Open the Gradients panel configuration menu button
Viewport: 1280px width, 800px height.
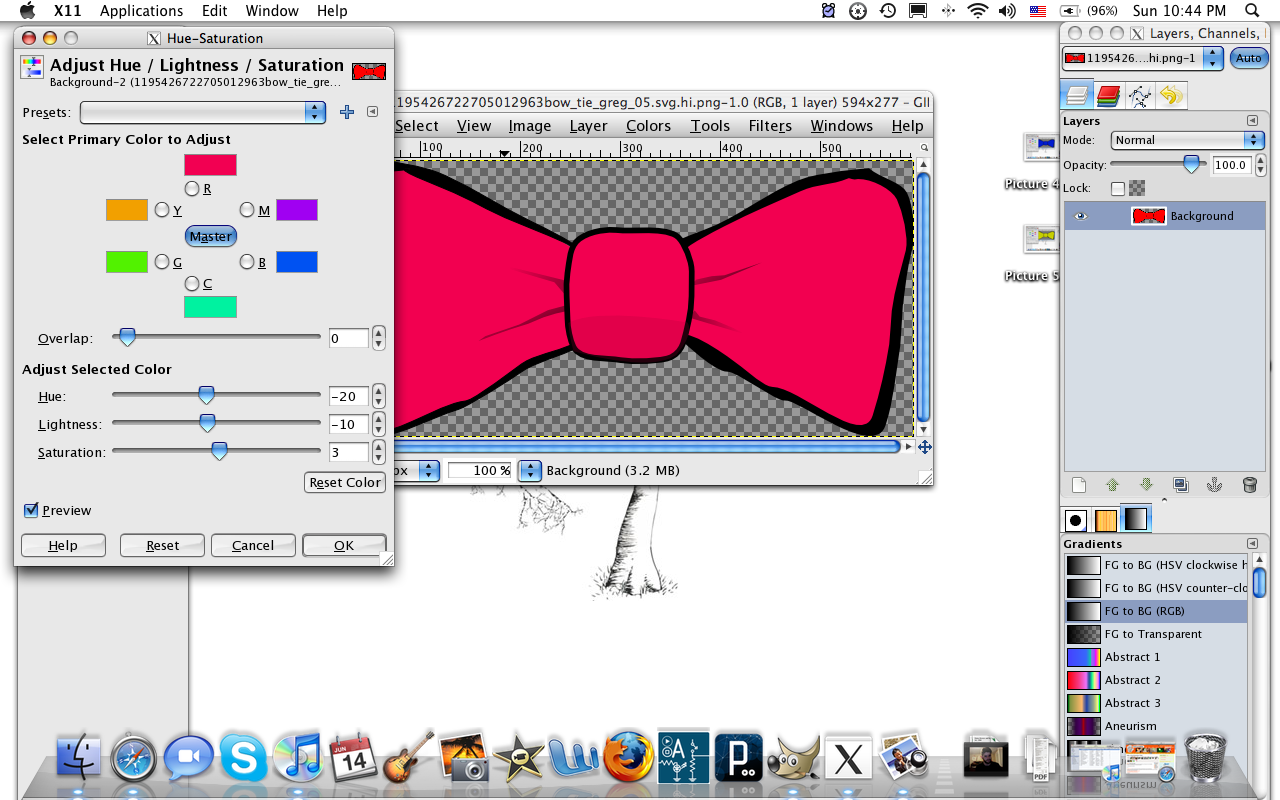[x=1252, y=544]
